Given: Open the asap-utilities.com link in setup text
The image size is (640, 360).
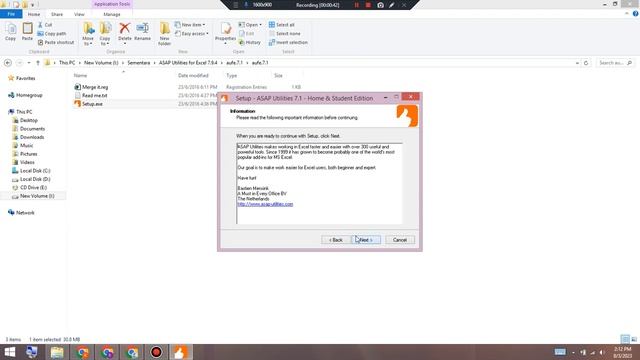Looking at the screenshot, I should [265, 204].
